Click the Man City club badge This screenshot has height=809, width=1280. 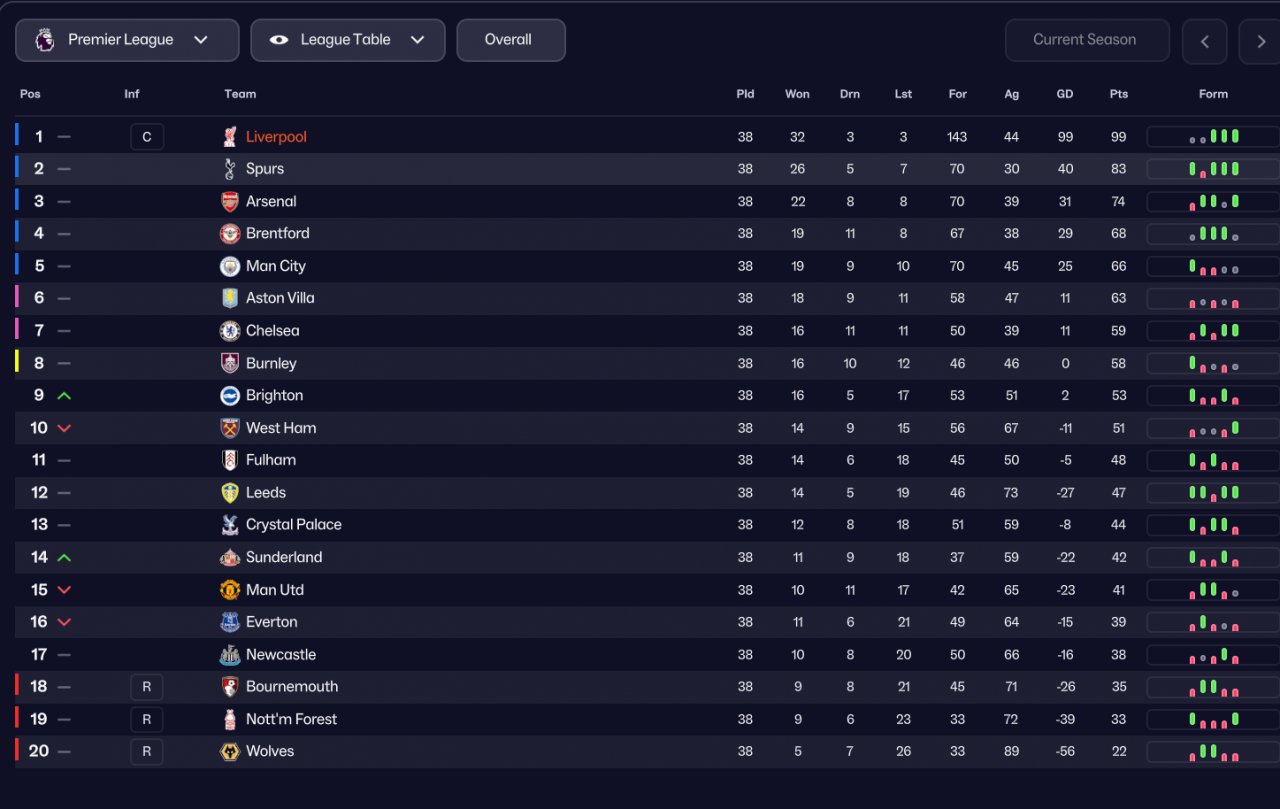click(x=230, y=266)
